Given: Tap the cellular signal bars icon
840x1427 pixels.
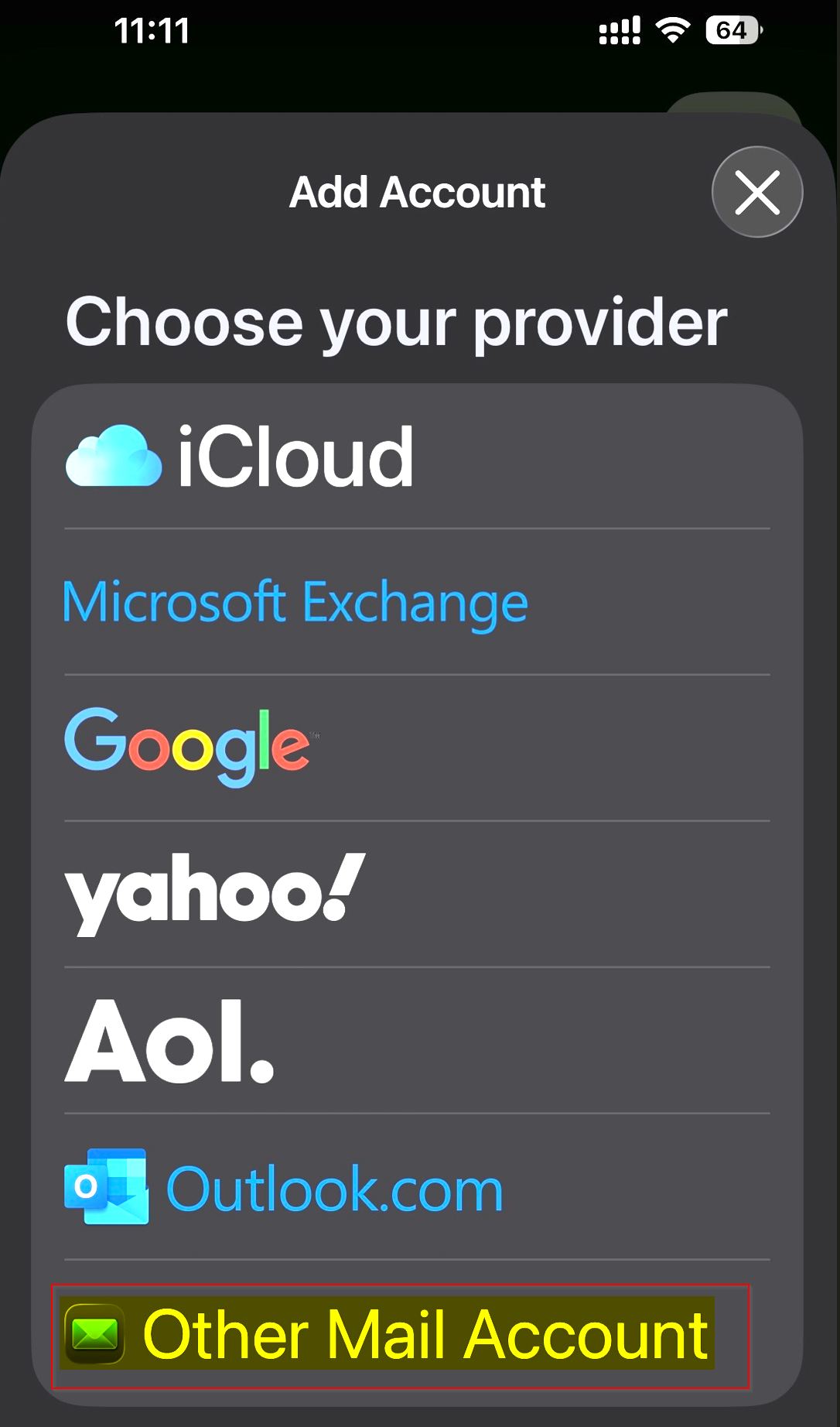Looking at the screenshot, I should pos(619,32).
